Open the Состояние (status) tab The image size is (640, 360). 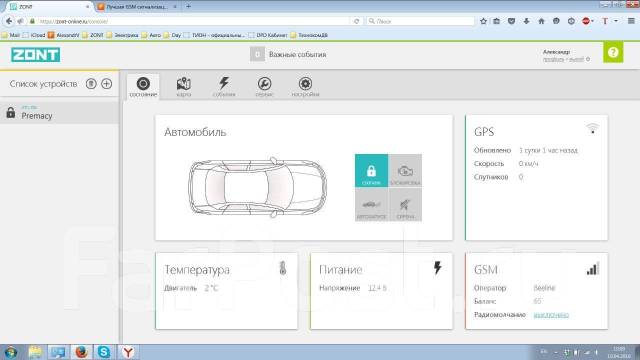click(x=143, y=87)
